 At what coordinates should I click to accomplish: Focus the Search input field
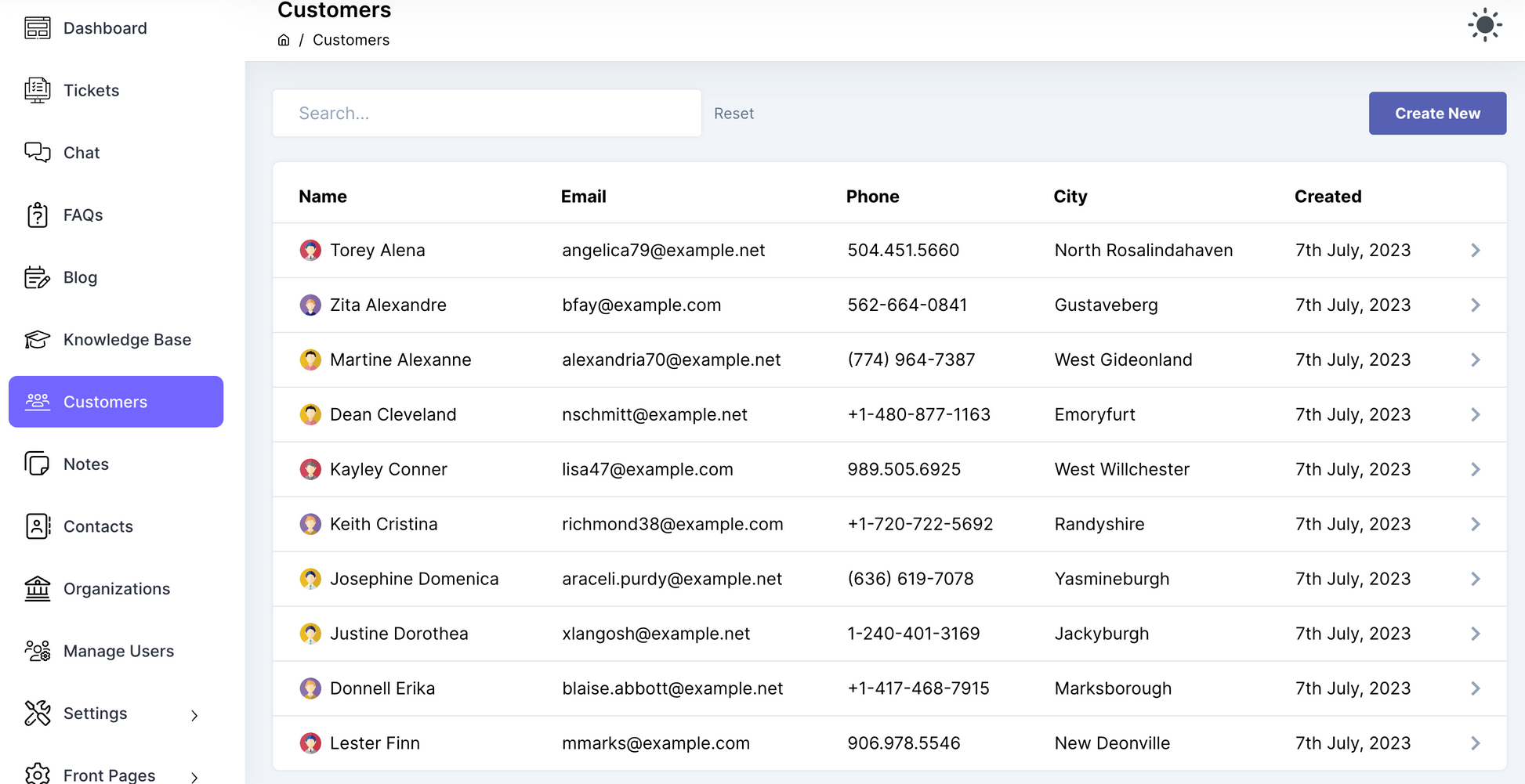tap(486, 114)
